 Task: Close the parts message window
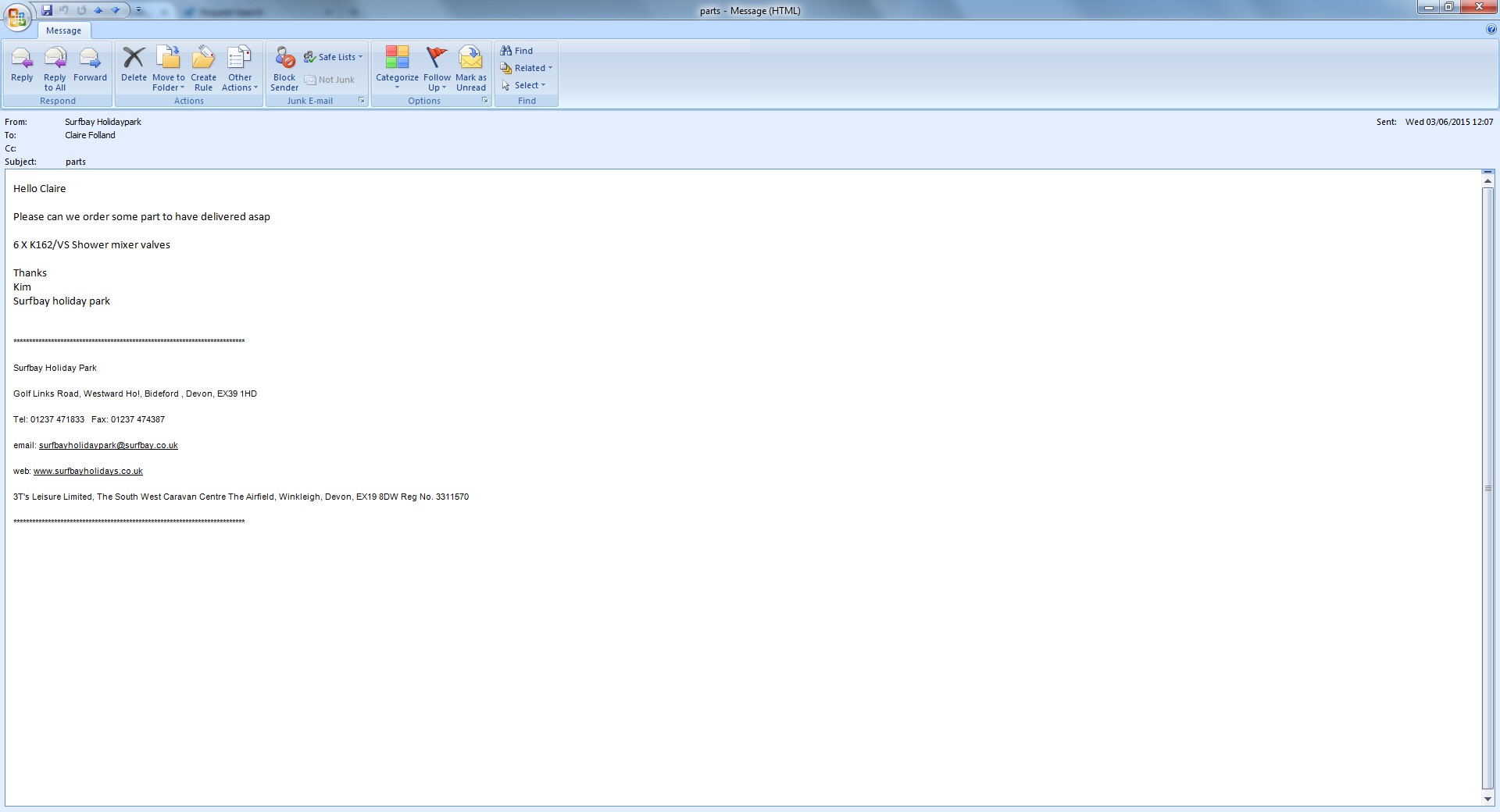coord(1478,7)
